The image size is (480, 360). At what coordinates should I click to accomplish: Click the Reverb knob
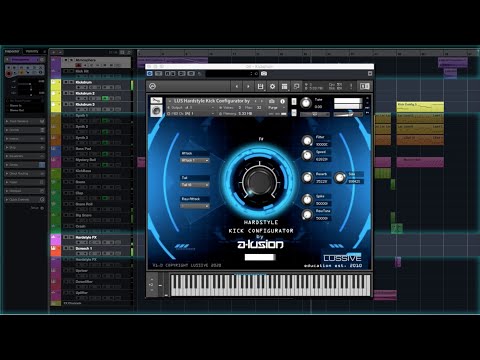pos(307,178)
